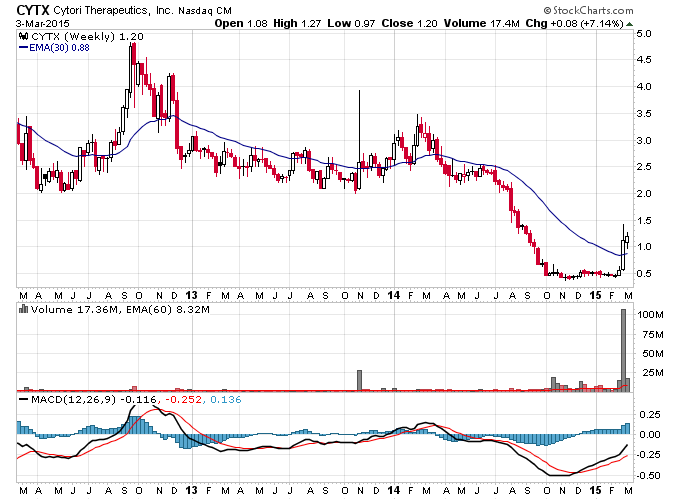Click the 25M volume axis label
The width and height of the screenshot is (680, 500).
click(x=653, y=373)
